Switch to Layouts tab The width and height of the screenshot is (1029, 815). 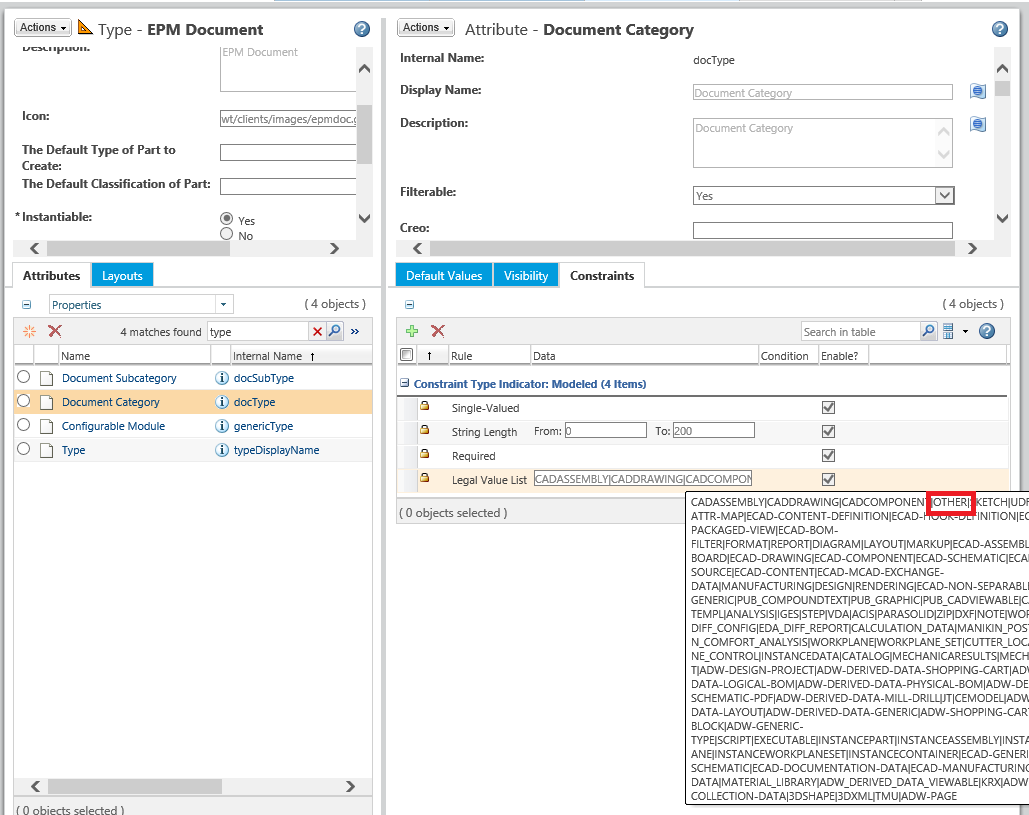pos(122,276)
